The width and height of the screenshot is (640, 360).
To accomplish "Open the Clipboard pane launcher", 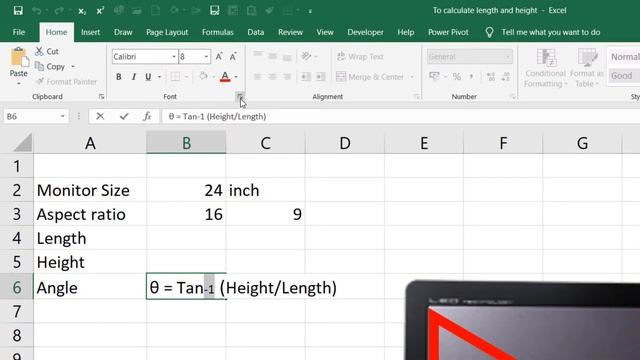I will pos(101,97).
